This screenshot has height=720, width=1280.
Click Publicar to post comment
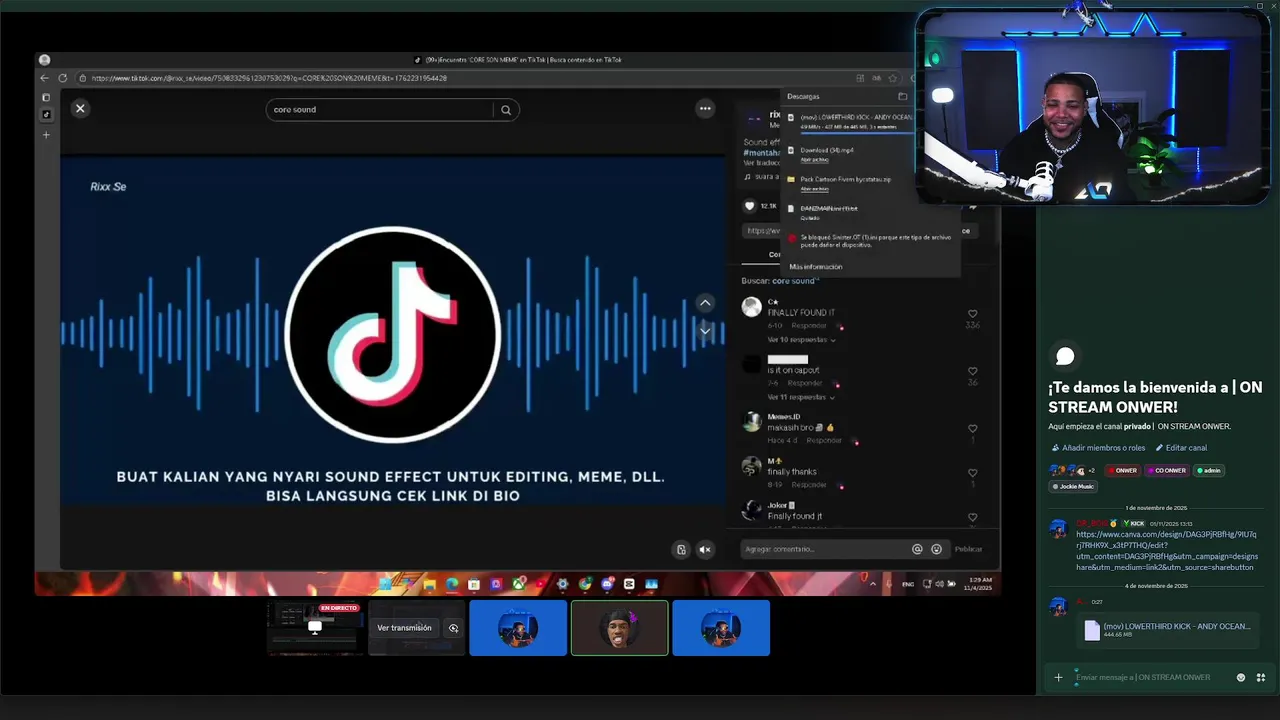(968, 549)
